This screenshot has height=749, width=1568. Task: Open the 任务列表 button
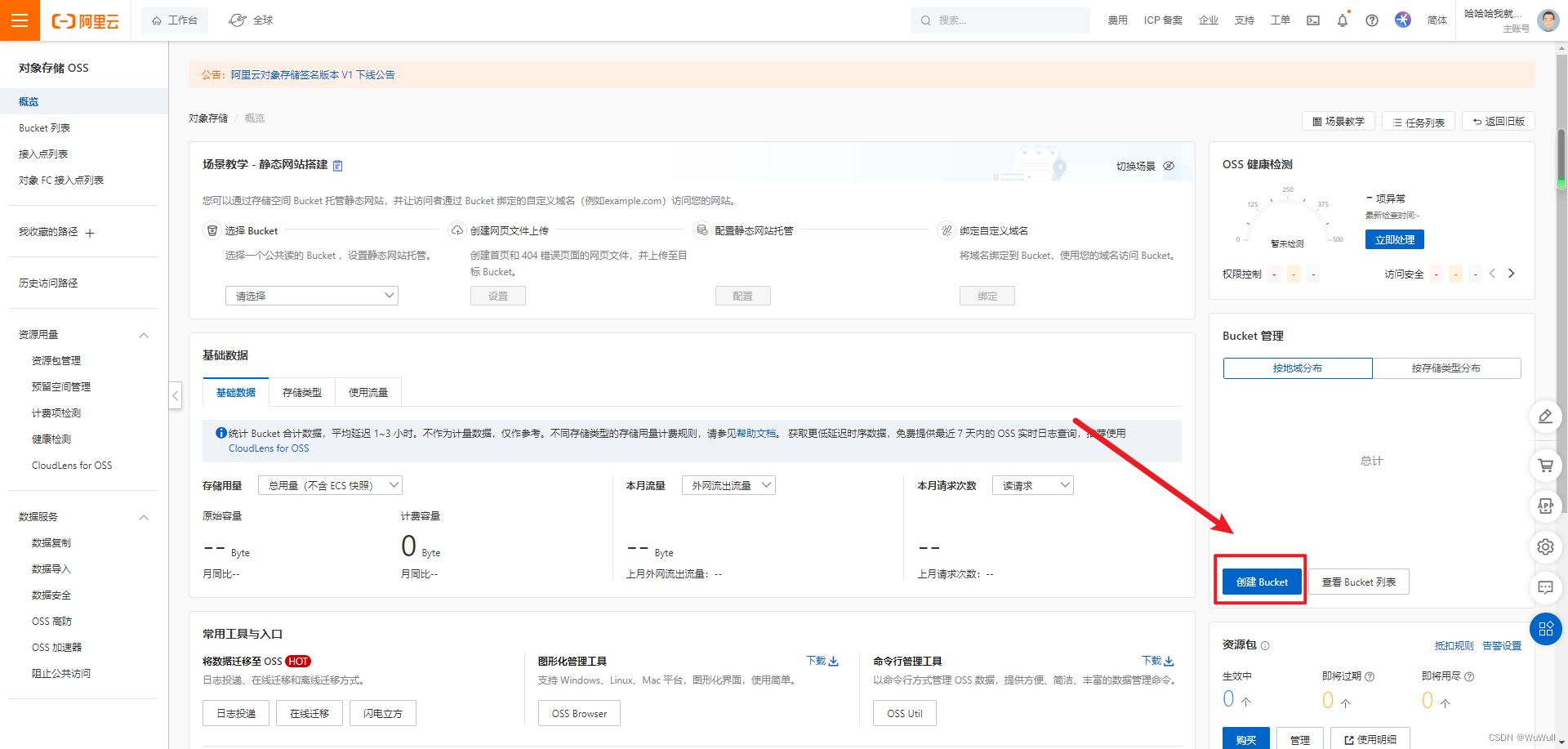click(x=1419, y=122)
